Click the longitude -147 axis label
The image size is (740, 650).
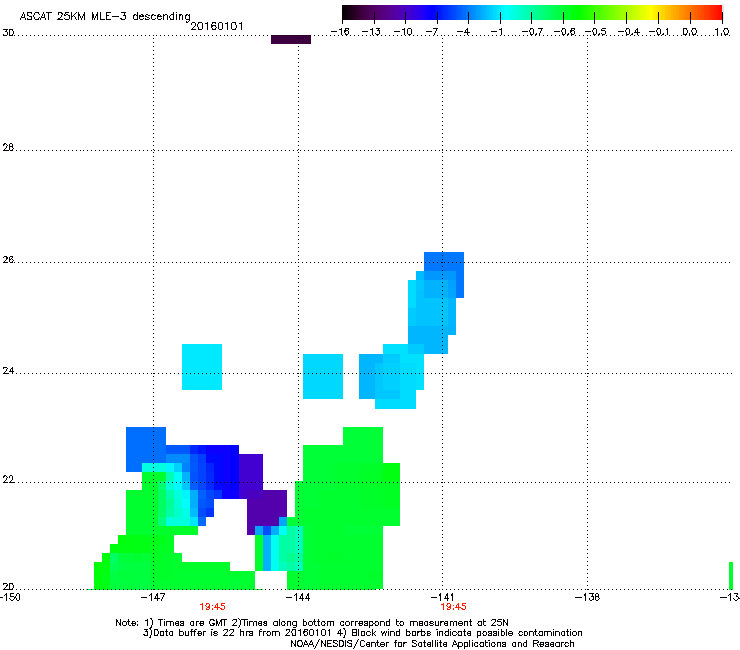pos(153,597)
